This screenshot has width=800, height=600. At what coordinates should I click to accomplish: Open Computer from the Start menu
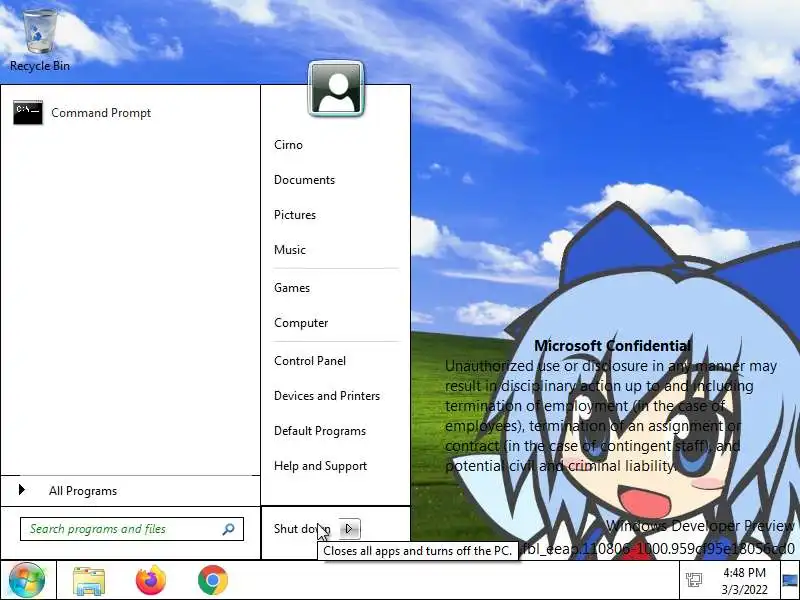coord(301,323)
